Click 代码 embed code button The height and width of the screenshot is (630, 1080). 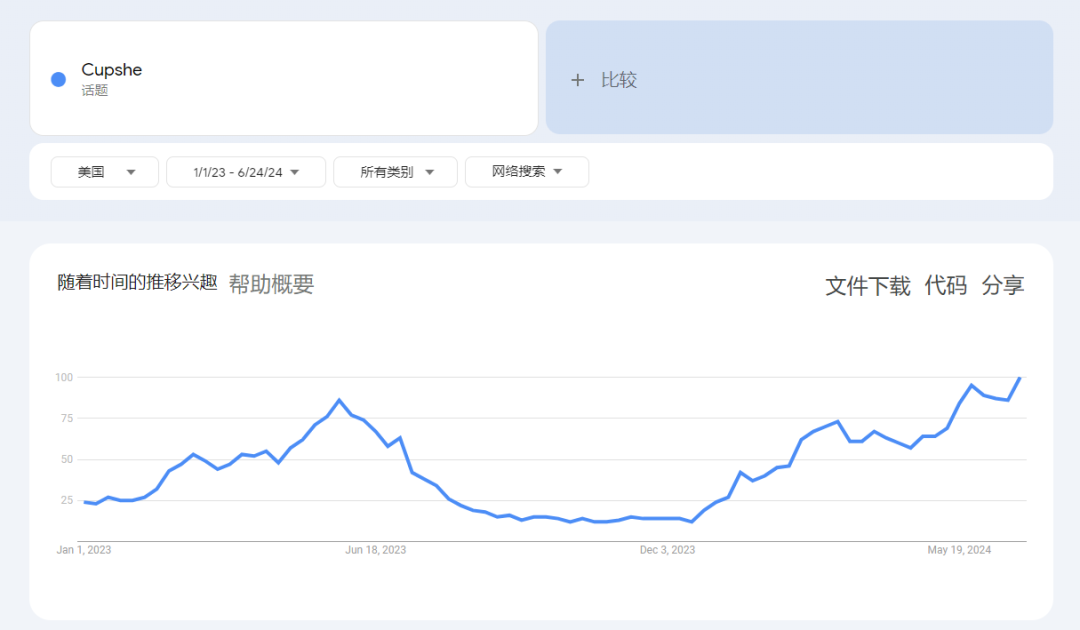(946, 285)
